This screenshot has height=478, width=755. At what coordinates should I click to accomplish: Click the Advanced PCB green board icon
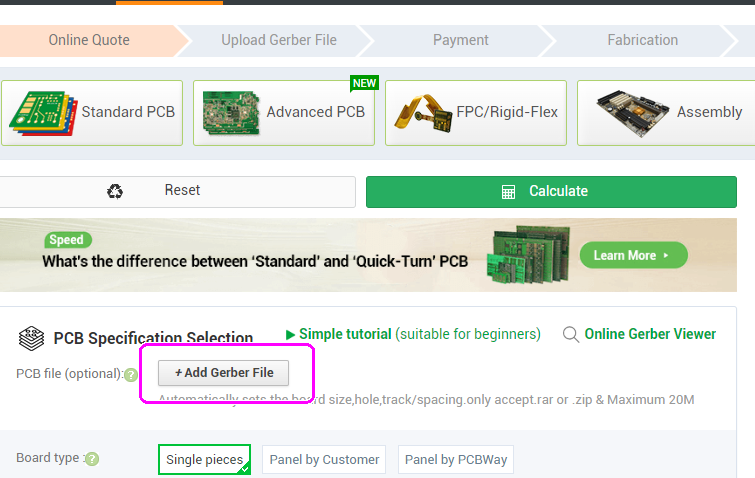tap(231, 113)
